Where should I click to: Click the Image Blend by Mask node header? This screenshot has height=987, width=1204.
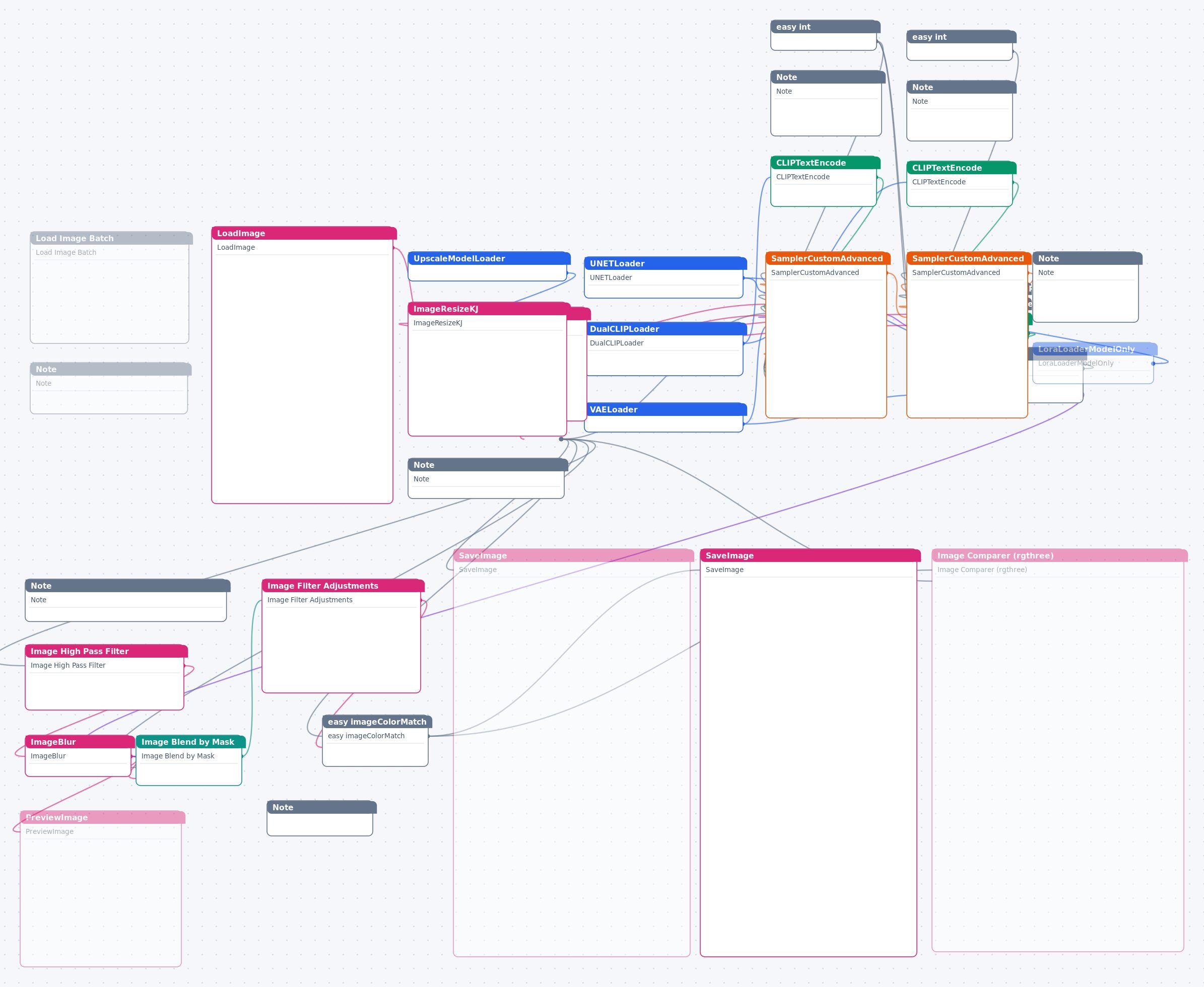pyautogui.click(x=190, y=741)
